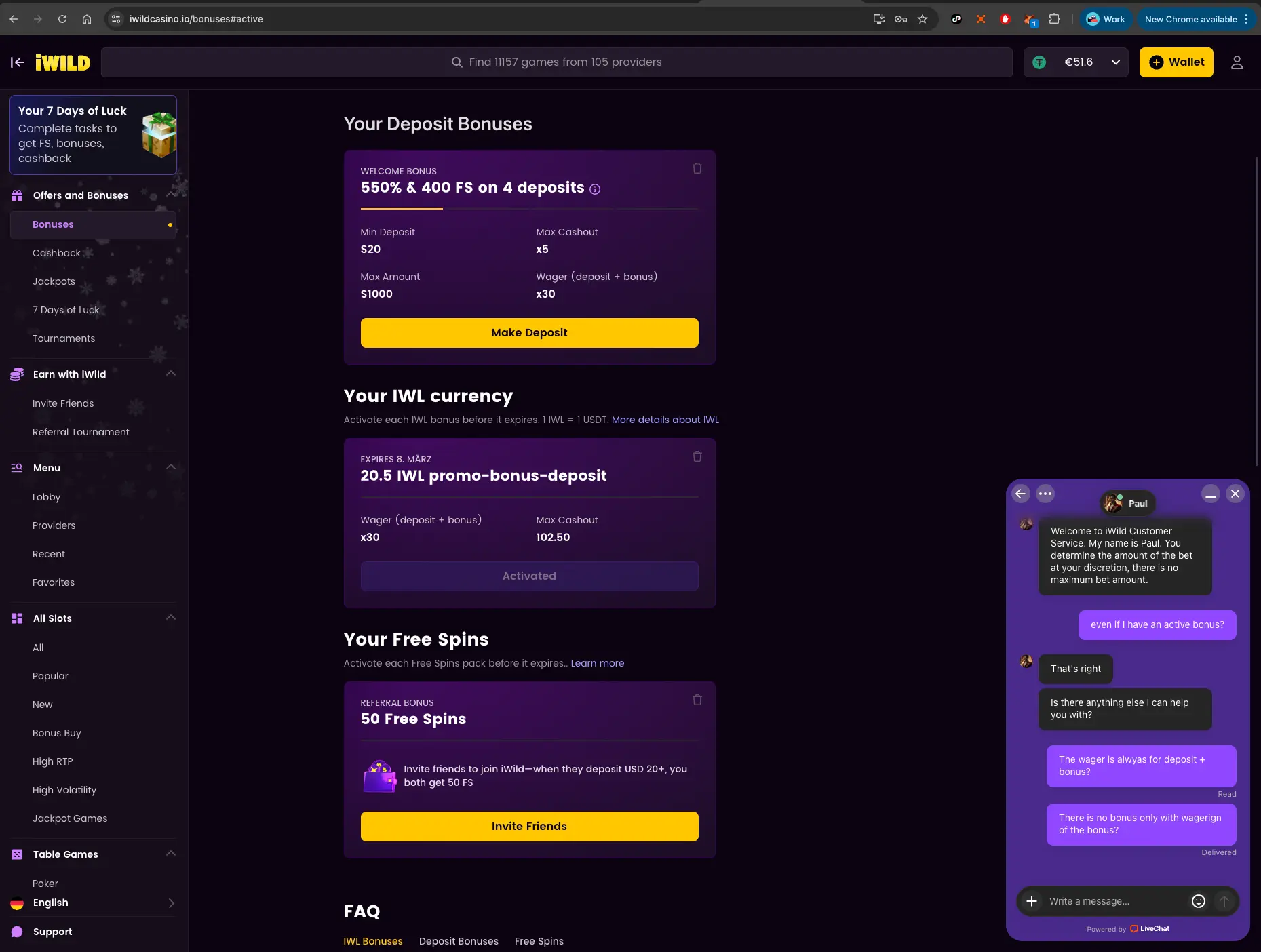Click the Tether currency icon
1261x952 pixels.
pyautogui.click(x=1039, y=62)
